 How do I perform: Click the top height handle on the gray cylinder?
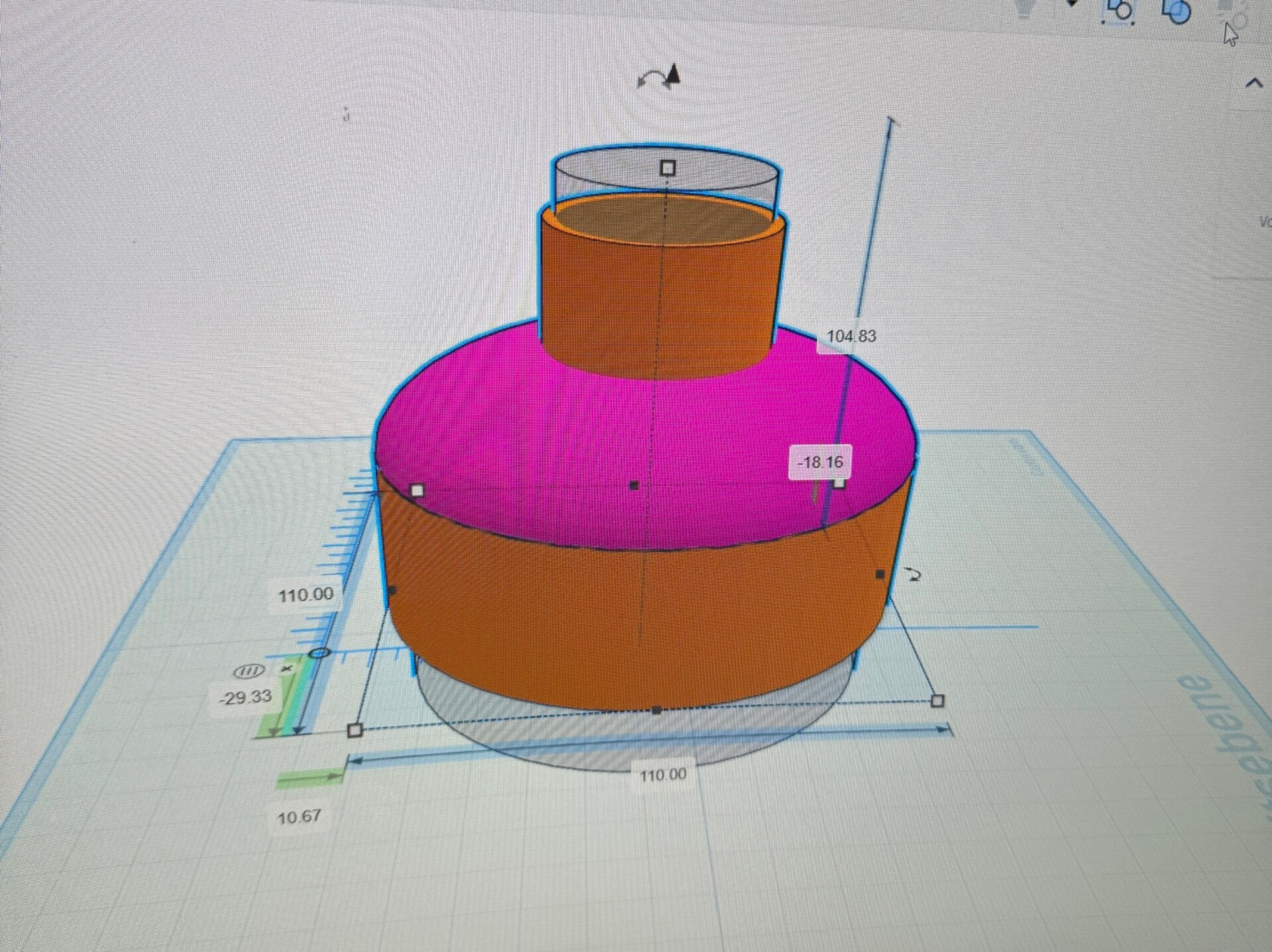tap(668, 168)
